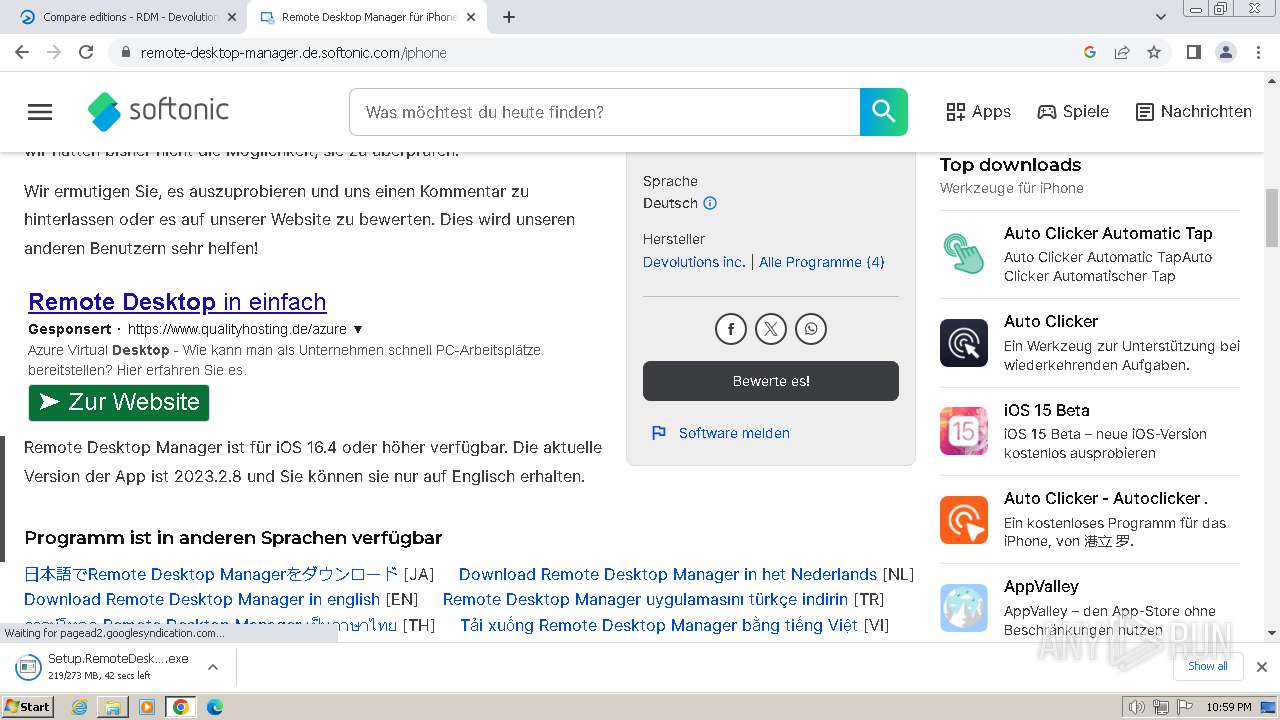Open the Windows Start menu
Image resolution: width=1280 pixels, height=720 pixels.
28,706
